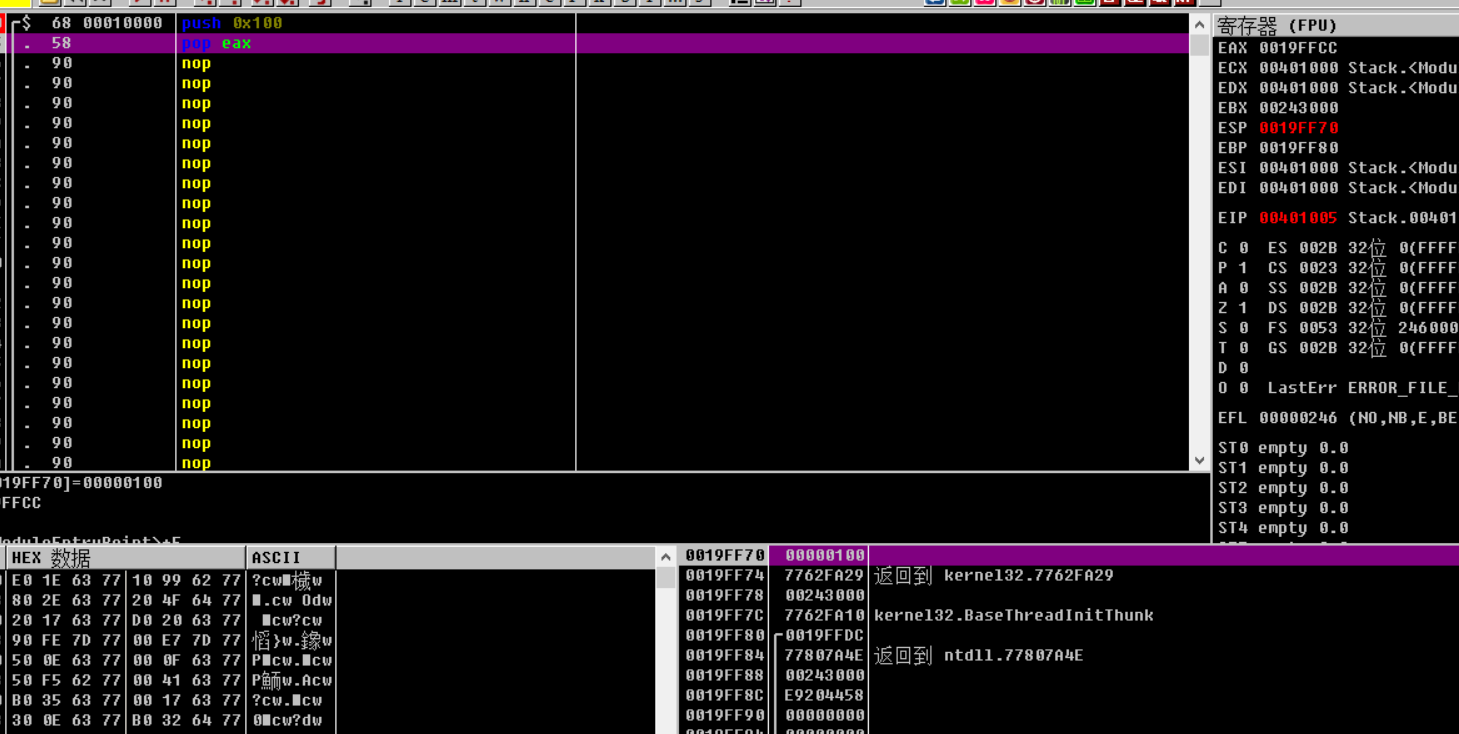Click the carry flag 'C 0'
The width and height of the screenshot is (1459, 734).
point(1233,248)
